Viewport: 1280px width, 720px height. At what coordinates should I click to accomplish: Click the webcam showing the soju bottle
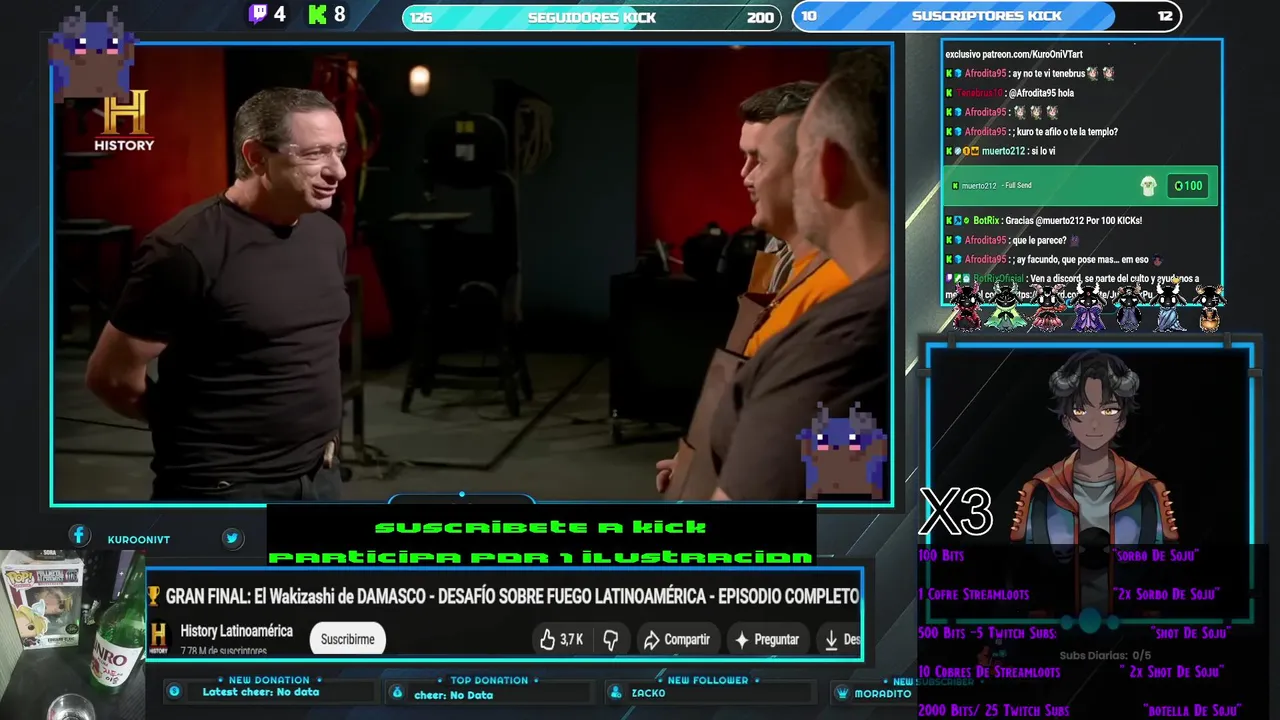point(72,634)
